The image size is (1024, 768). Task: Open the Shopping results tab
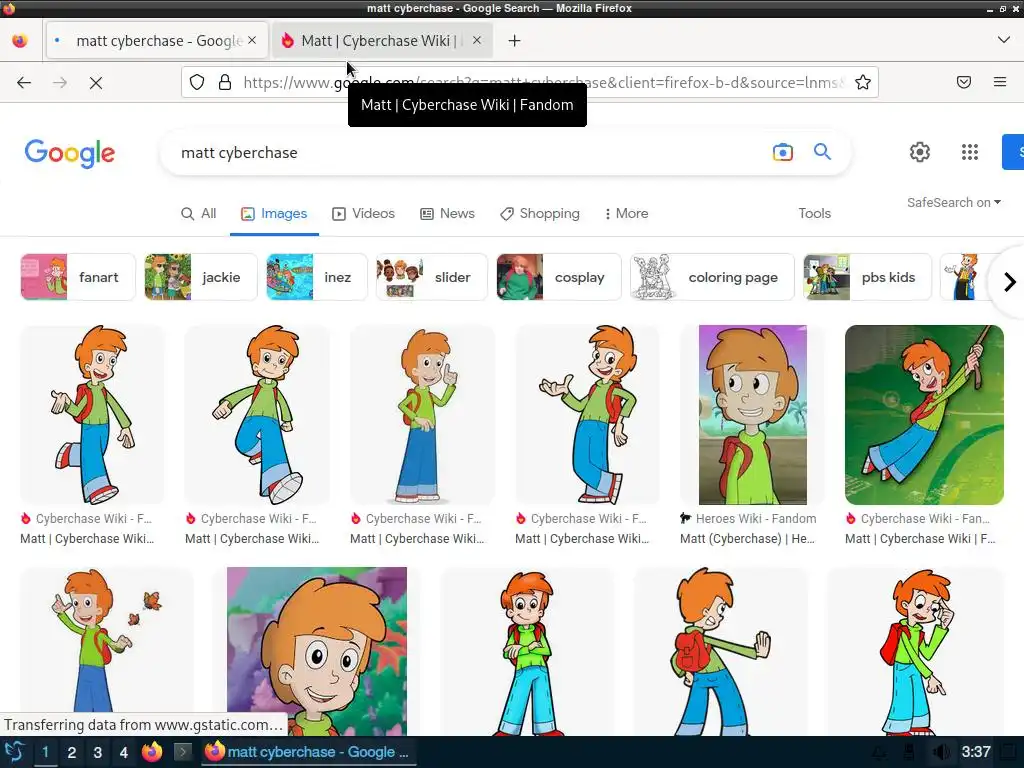tap(540, 214)
